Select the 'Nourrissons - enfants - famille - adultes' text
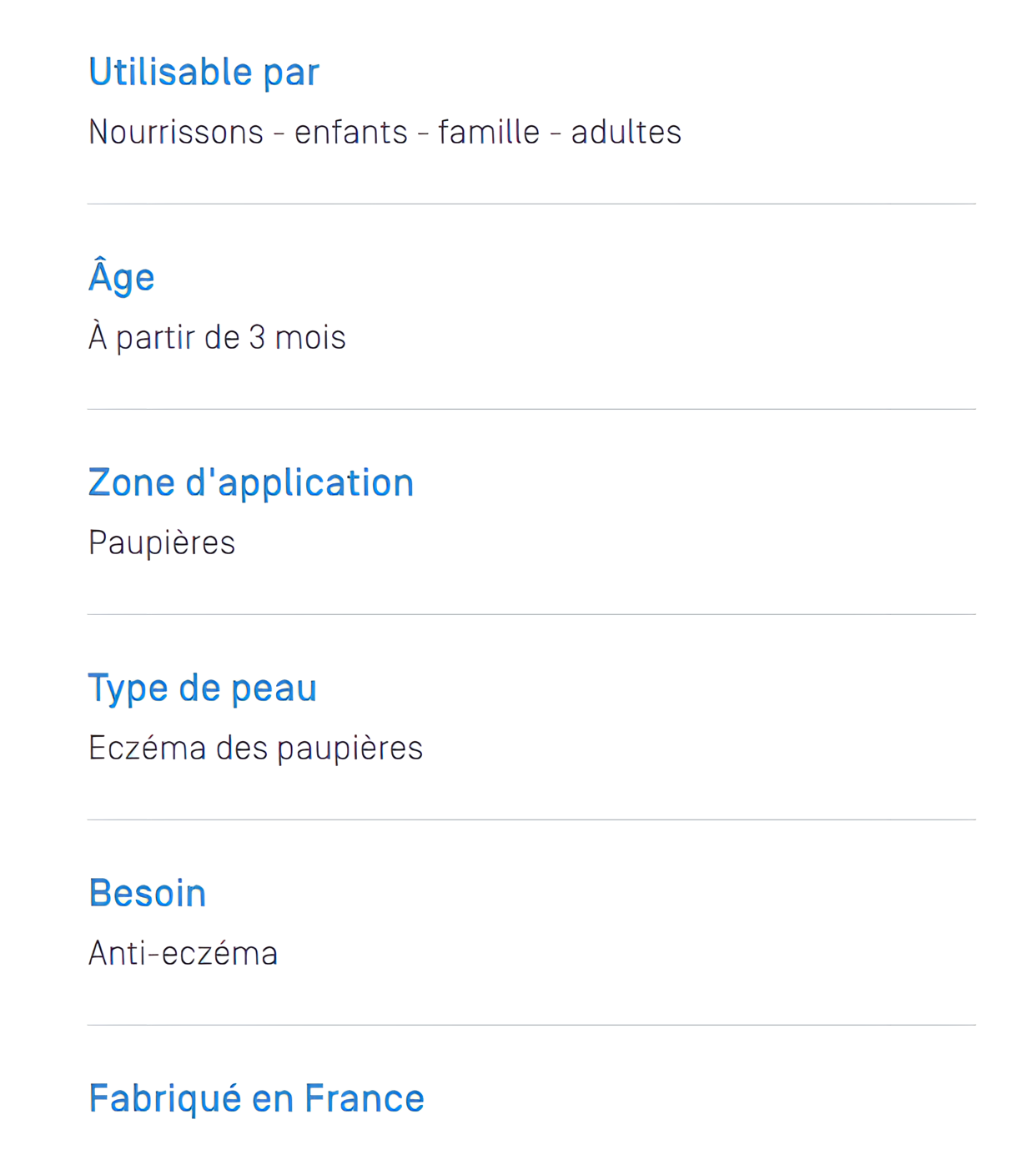The width and height of the screenshot is (1036, 1170). [x=385, y=132]
